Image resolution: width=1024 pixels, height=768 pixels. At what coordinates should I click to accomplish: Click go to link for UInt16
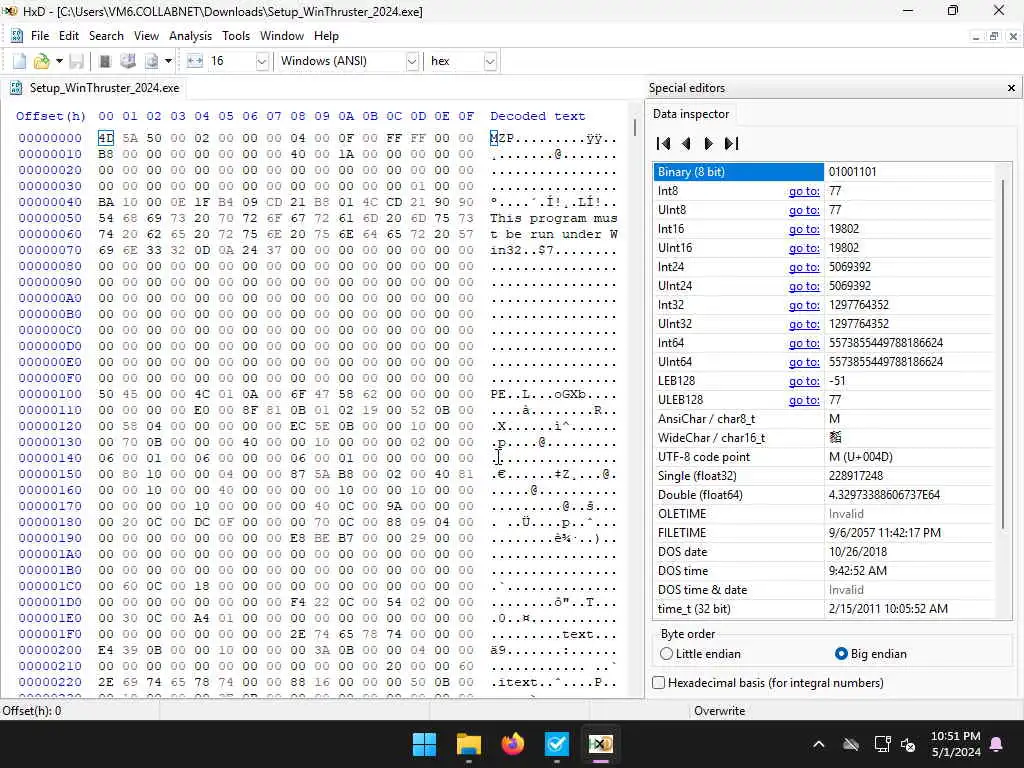[x=804, y=248]
